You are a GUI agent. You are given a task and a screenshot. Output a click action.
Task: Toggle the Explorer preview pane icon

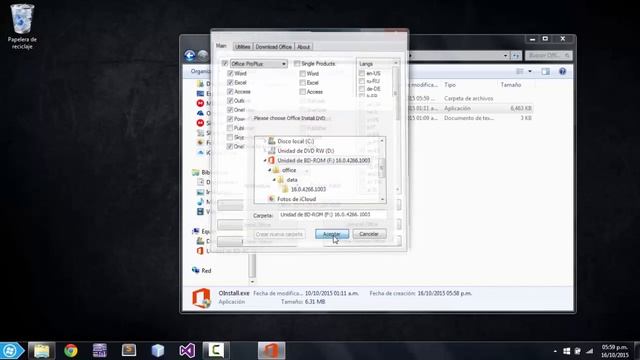[546, 71]
